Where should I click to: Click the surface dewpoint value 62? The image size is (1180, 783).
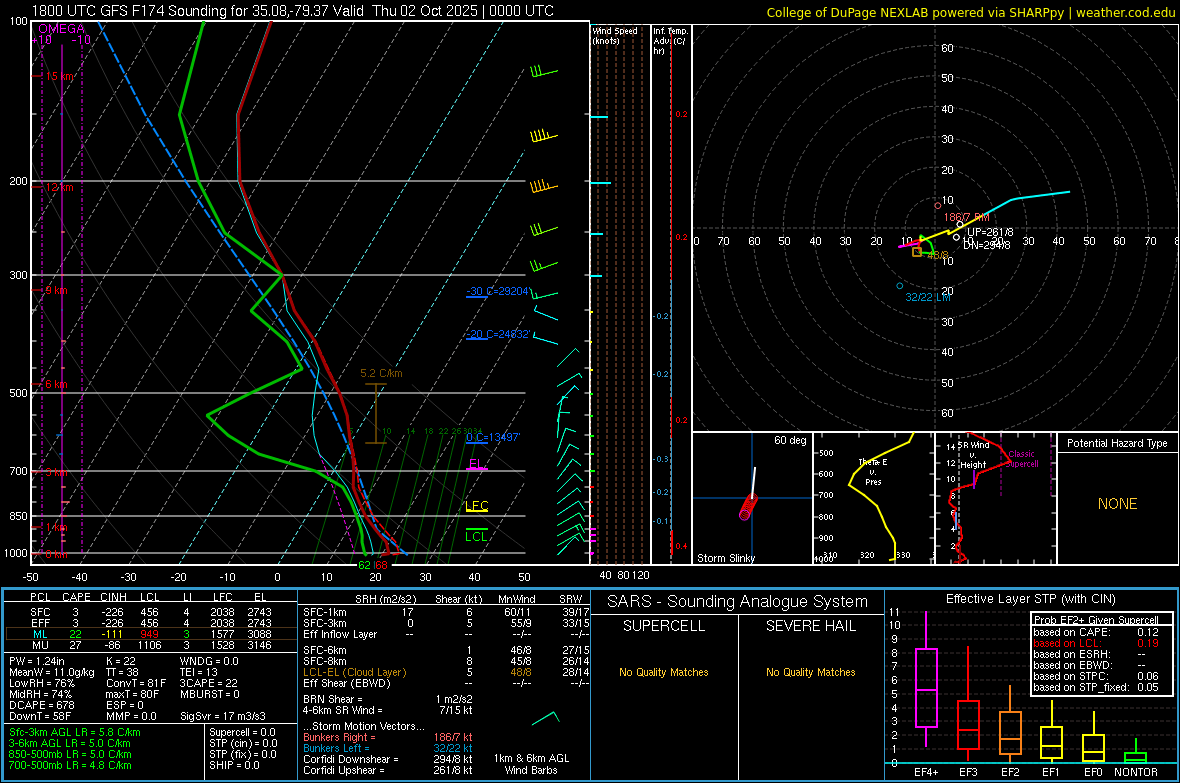click(x=364, y=565)
